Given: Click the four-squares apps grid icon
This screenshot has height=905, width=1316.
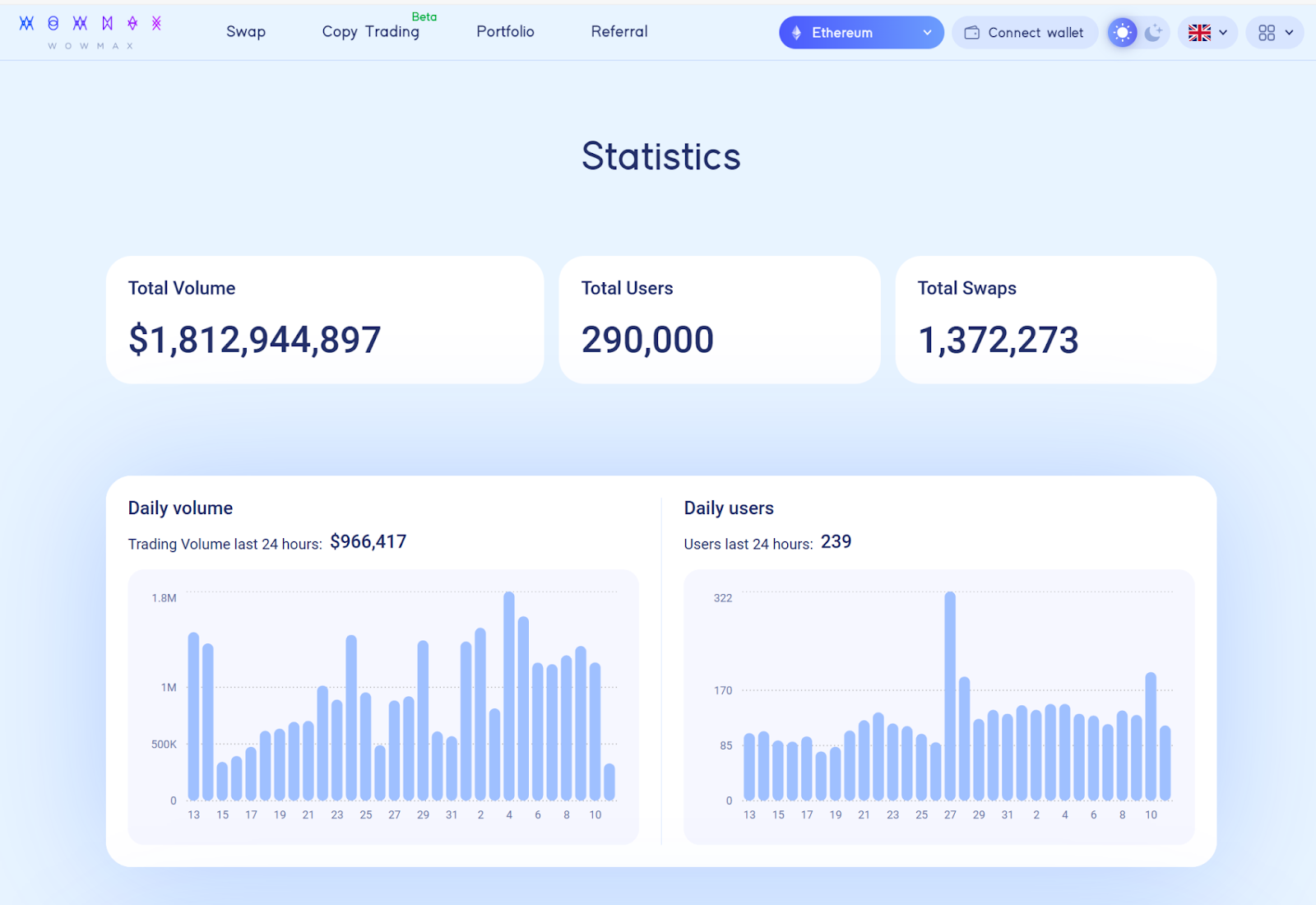Looking at the screenshot, I should [x=1266, y=33].
